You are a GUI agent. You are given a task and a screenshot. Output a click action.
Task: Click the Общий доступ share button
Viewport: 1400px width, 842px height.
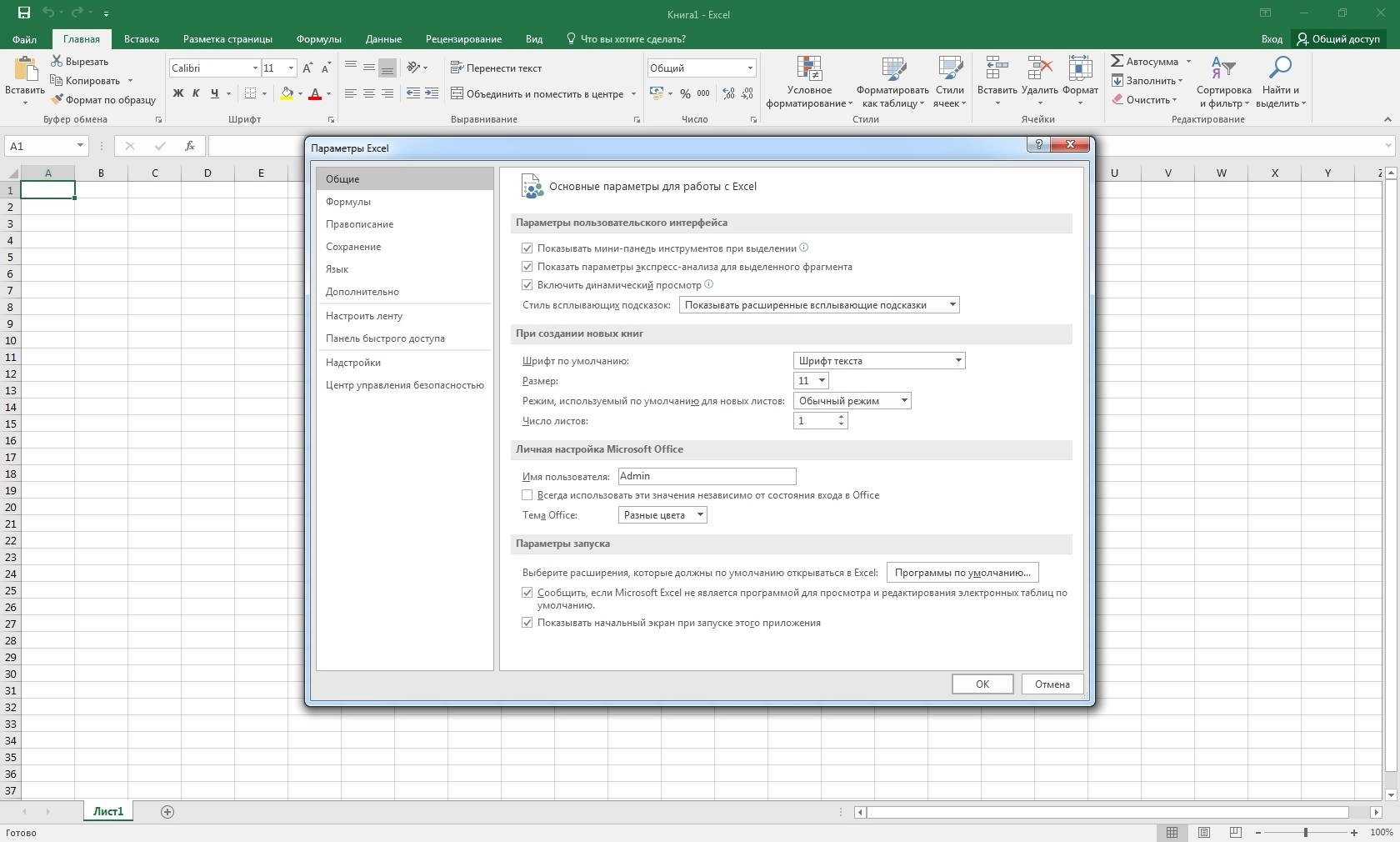click(x=1338, y=38)
